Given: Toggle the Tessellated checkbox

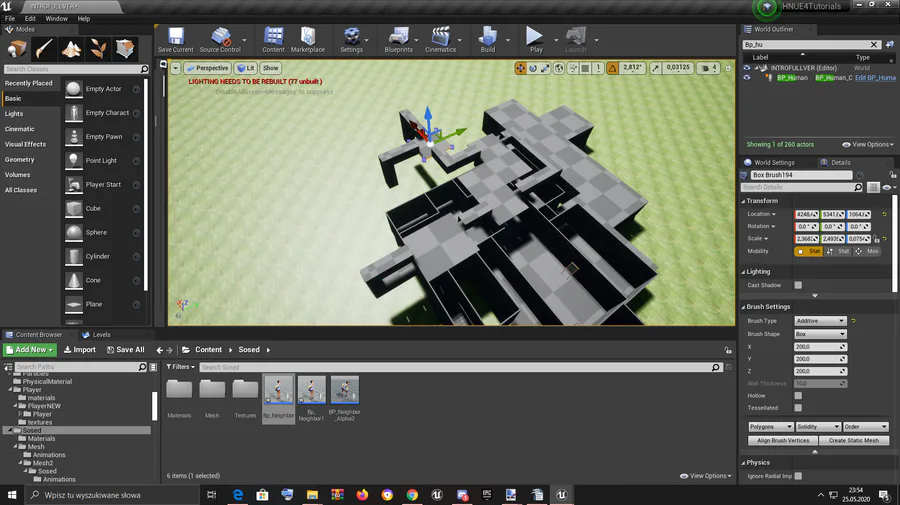Looking at the screenshot, I should coord(798,408).
